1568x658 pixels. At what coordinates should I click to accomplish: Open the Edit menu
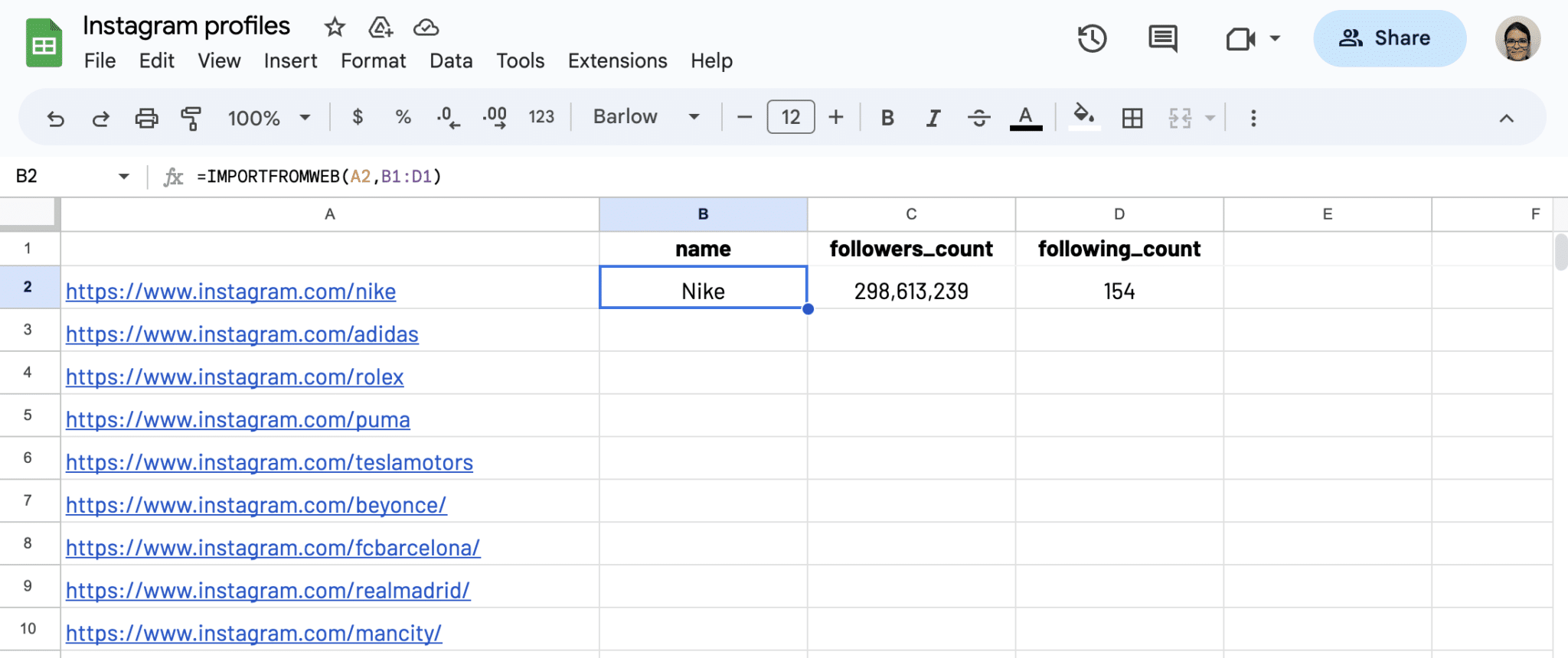(157, 60)
